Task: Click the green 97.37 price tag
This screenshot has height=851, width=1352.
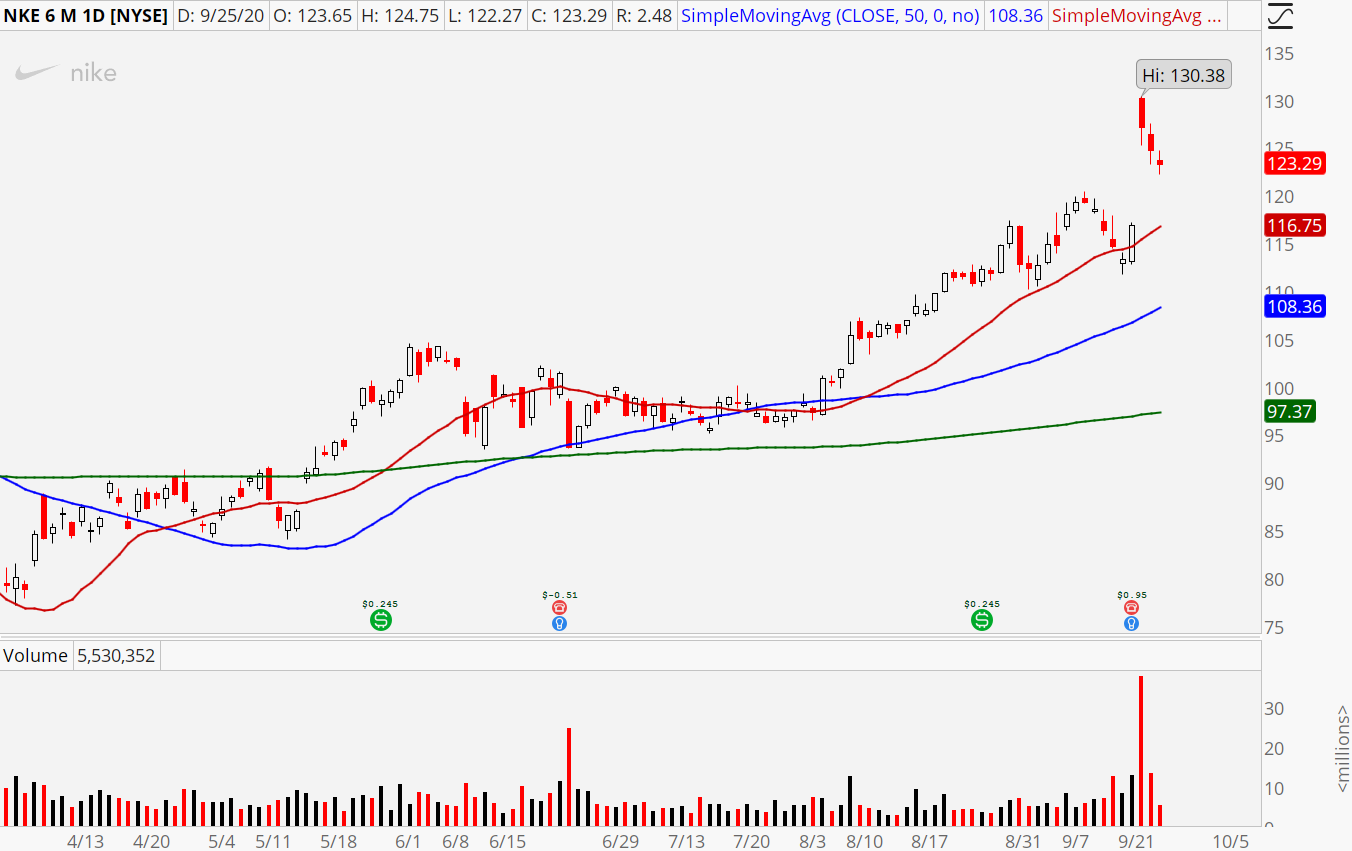Action: pyautogui.click(x=1289, y=411)
